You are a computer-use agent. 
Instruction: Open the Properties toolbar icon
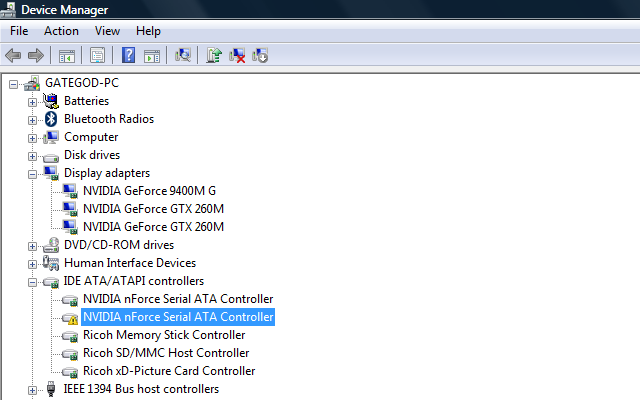tap(98, 55)
